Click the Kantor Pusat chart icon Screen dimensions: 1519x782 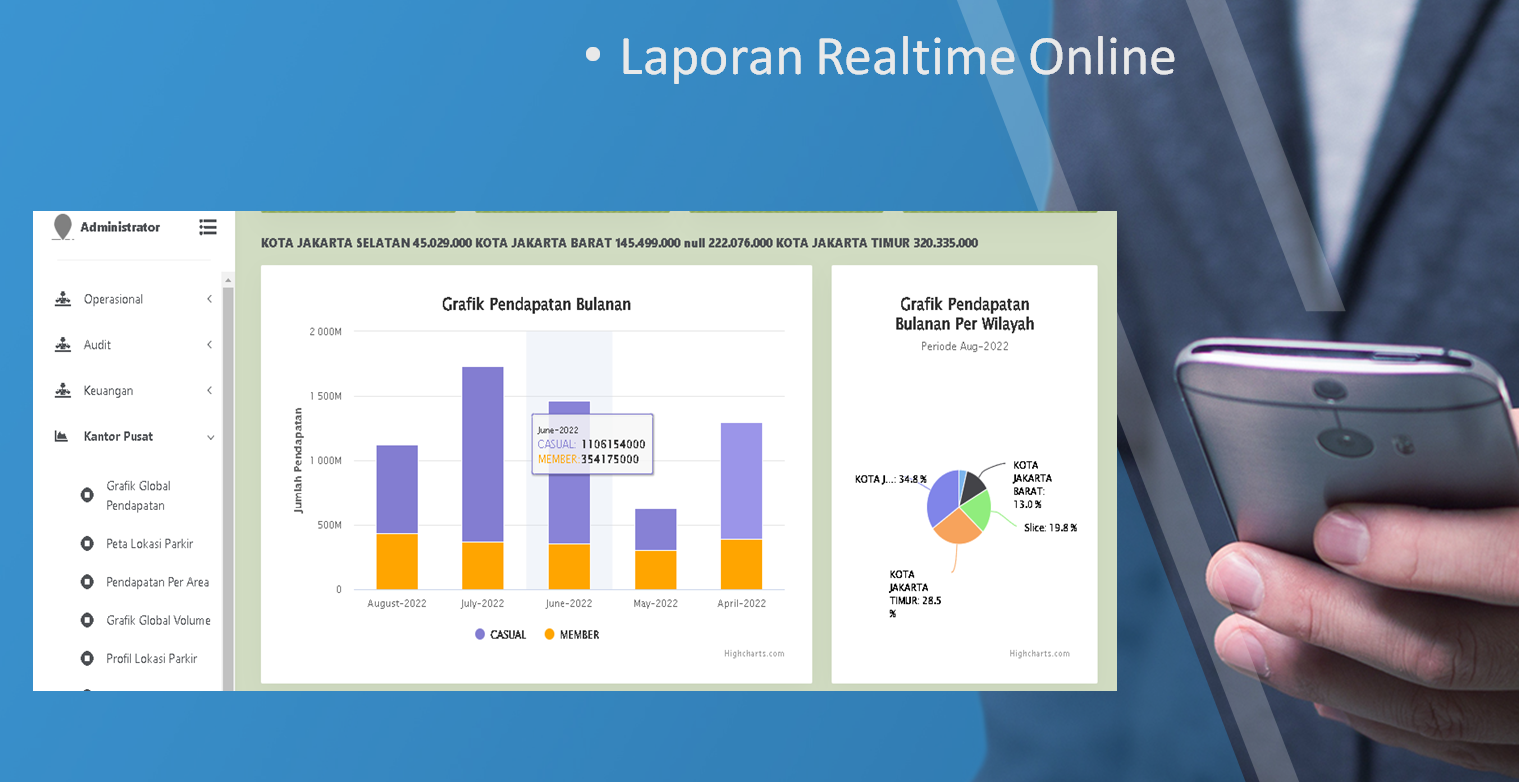(62, 437)
